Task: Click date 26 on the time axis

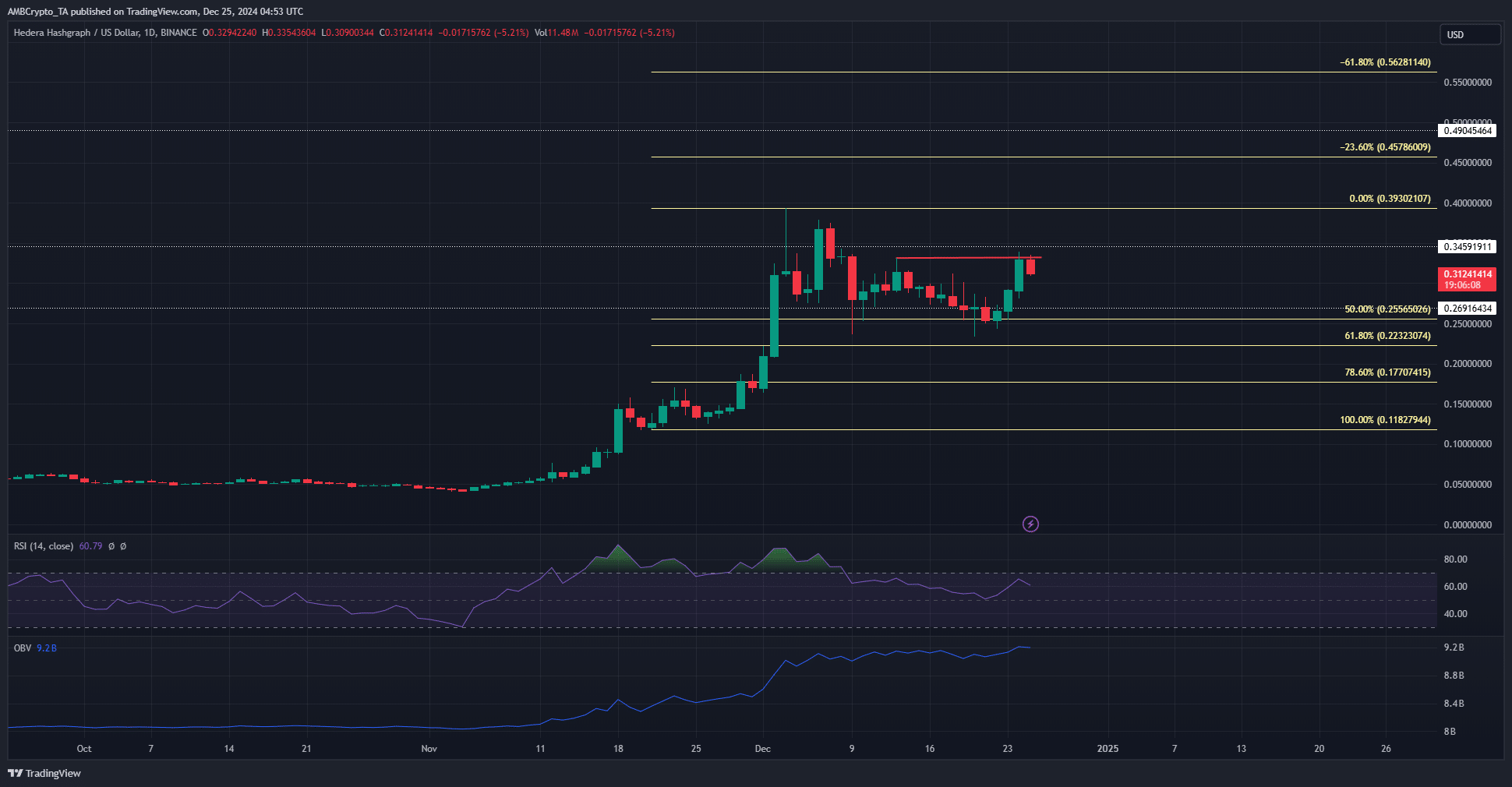Action: point(1386,749)
